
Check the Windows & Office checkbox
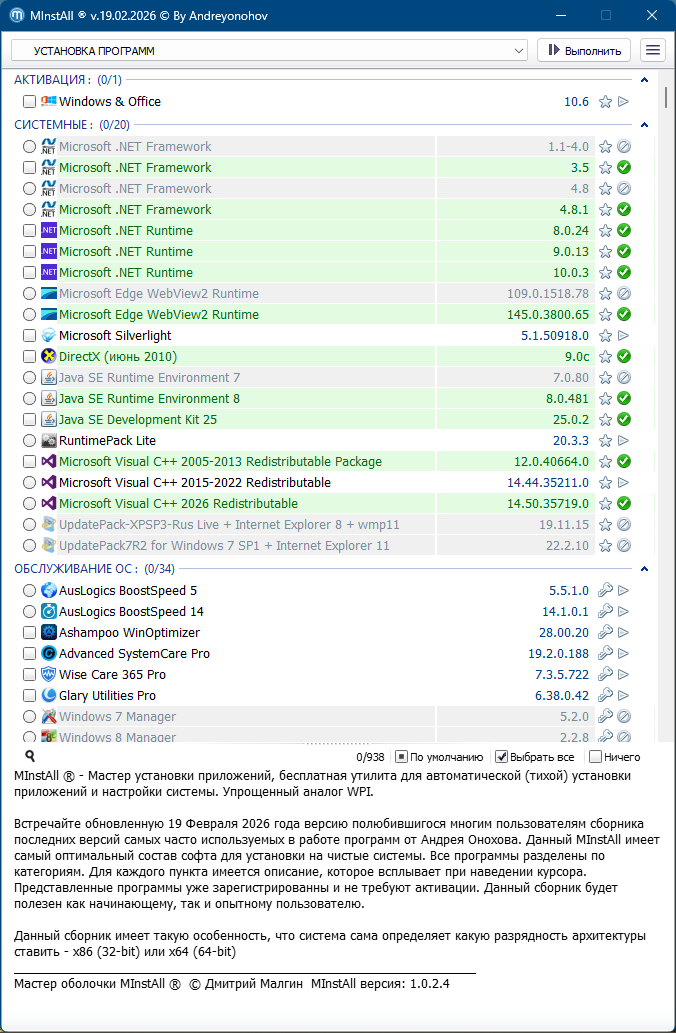(30, 102)
